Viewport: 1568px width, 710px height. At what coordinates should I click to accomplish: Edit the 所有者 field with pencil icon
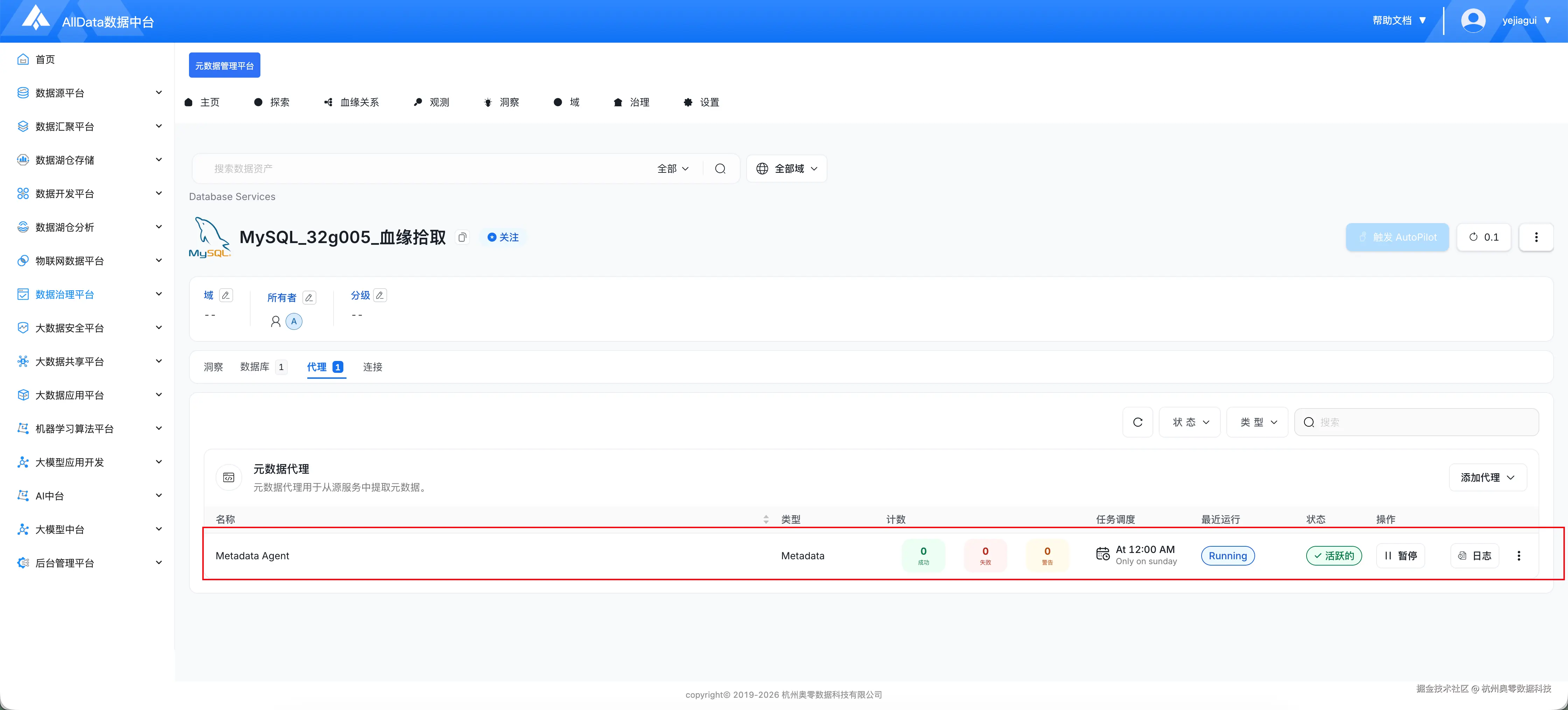(309, 298)
